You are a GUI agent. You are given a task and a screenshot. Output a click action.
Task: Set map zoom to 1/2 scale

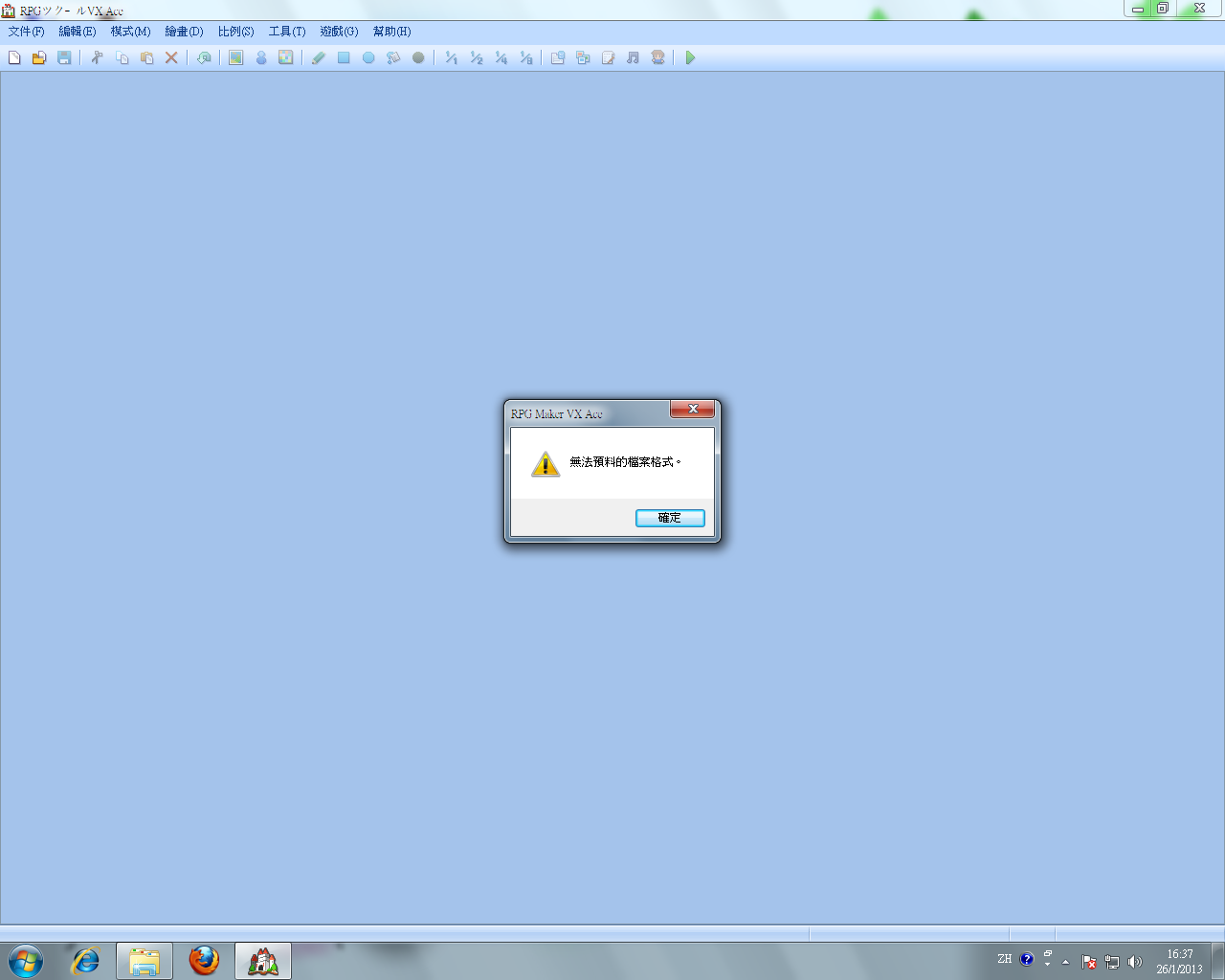click(476, 58)
